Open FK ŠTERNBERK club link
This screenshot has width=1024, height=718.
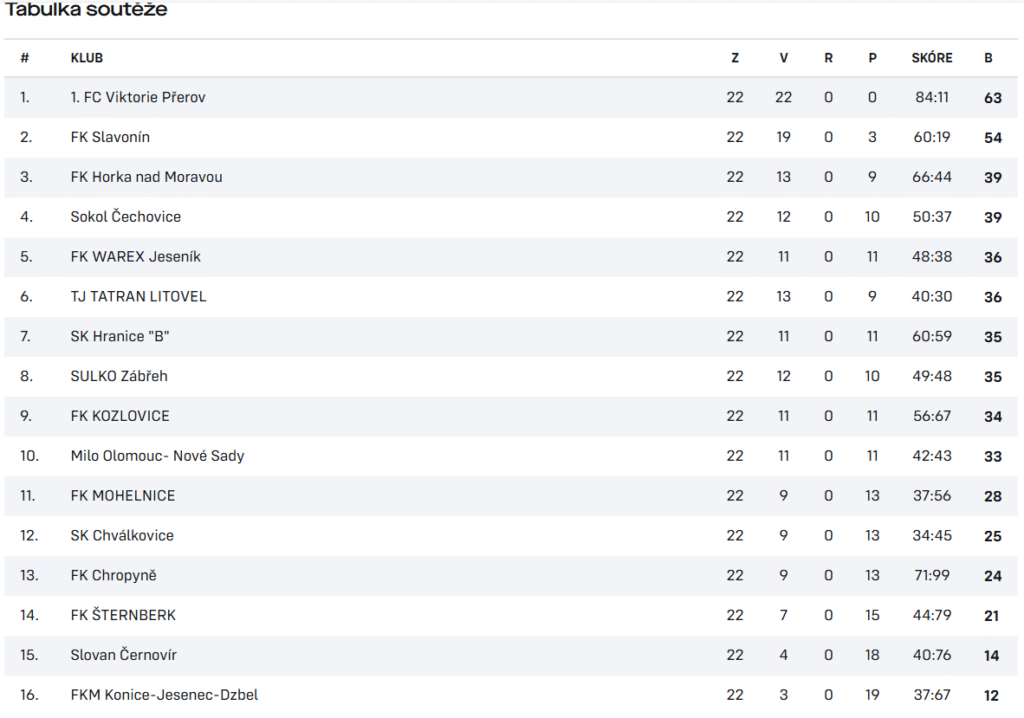(123, 615)
